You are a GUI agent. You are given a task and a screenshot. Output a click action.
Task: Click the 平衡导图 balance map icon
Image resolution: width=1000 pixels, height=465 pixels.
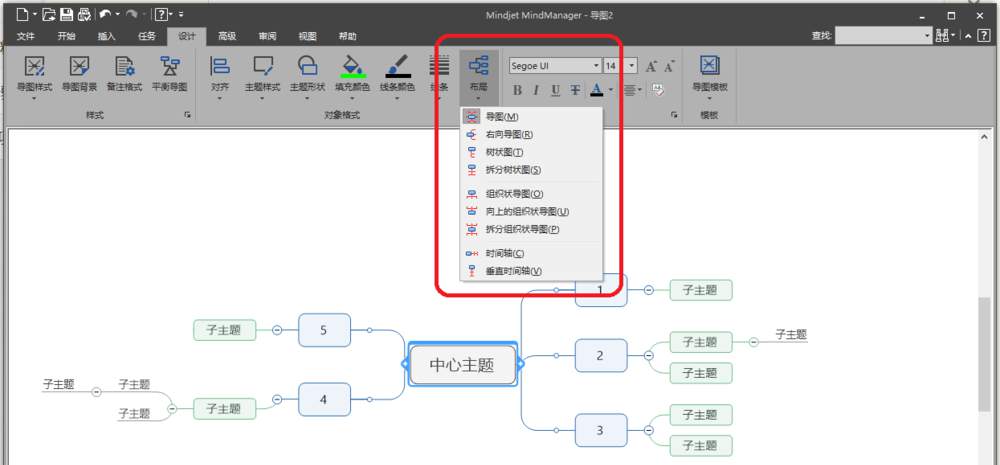point(170,66)
